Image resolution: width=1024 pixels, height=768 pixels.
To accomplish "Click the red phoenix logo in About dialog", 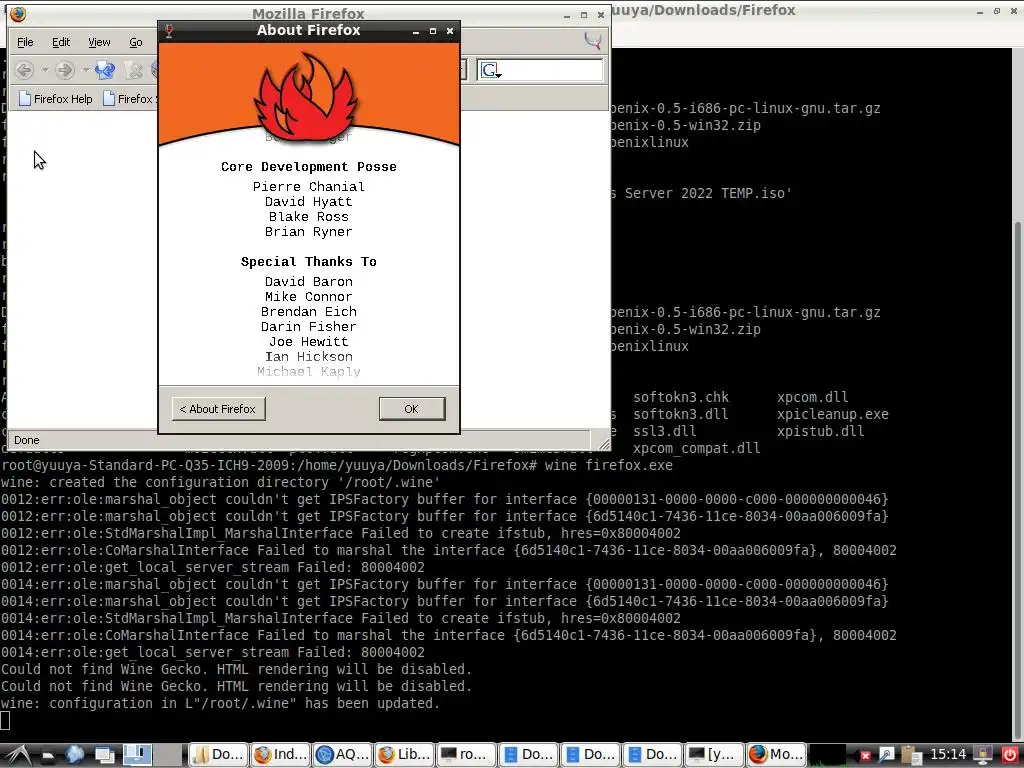I will 306,97.
